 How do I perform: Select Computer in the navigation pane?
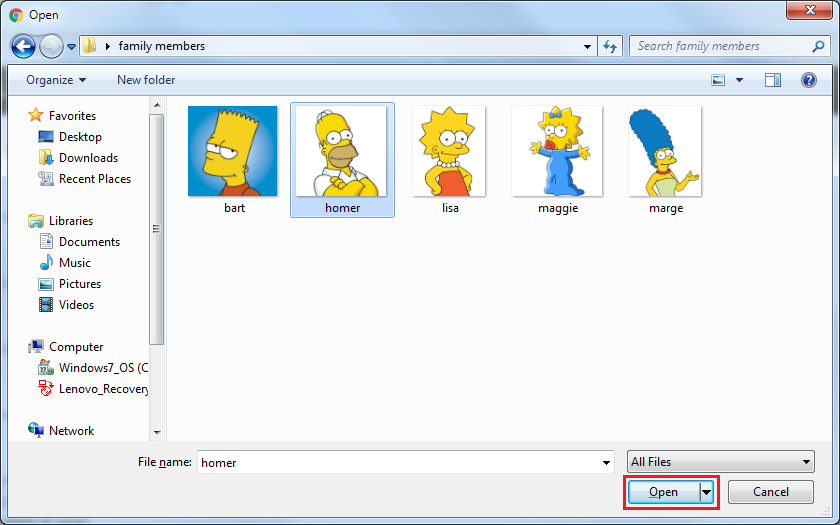point(76,347)
